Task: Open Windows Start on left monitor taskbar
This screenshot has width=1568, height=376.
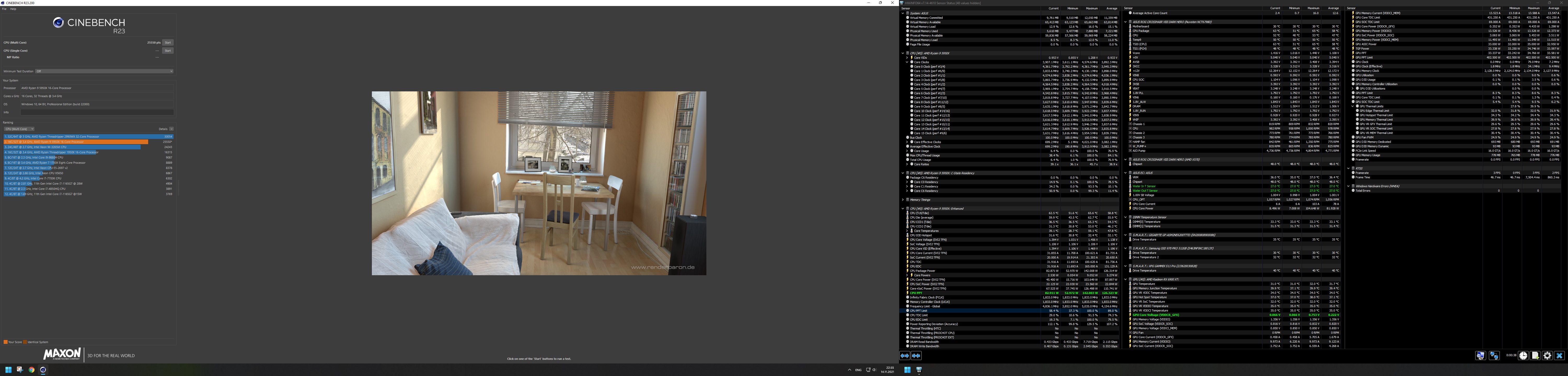Action: tap(9, 370)
